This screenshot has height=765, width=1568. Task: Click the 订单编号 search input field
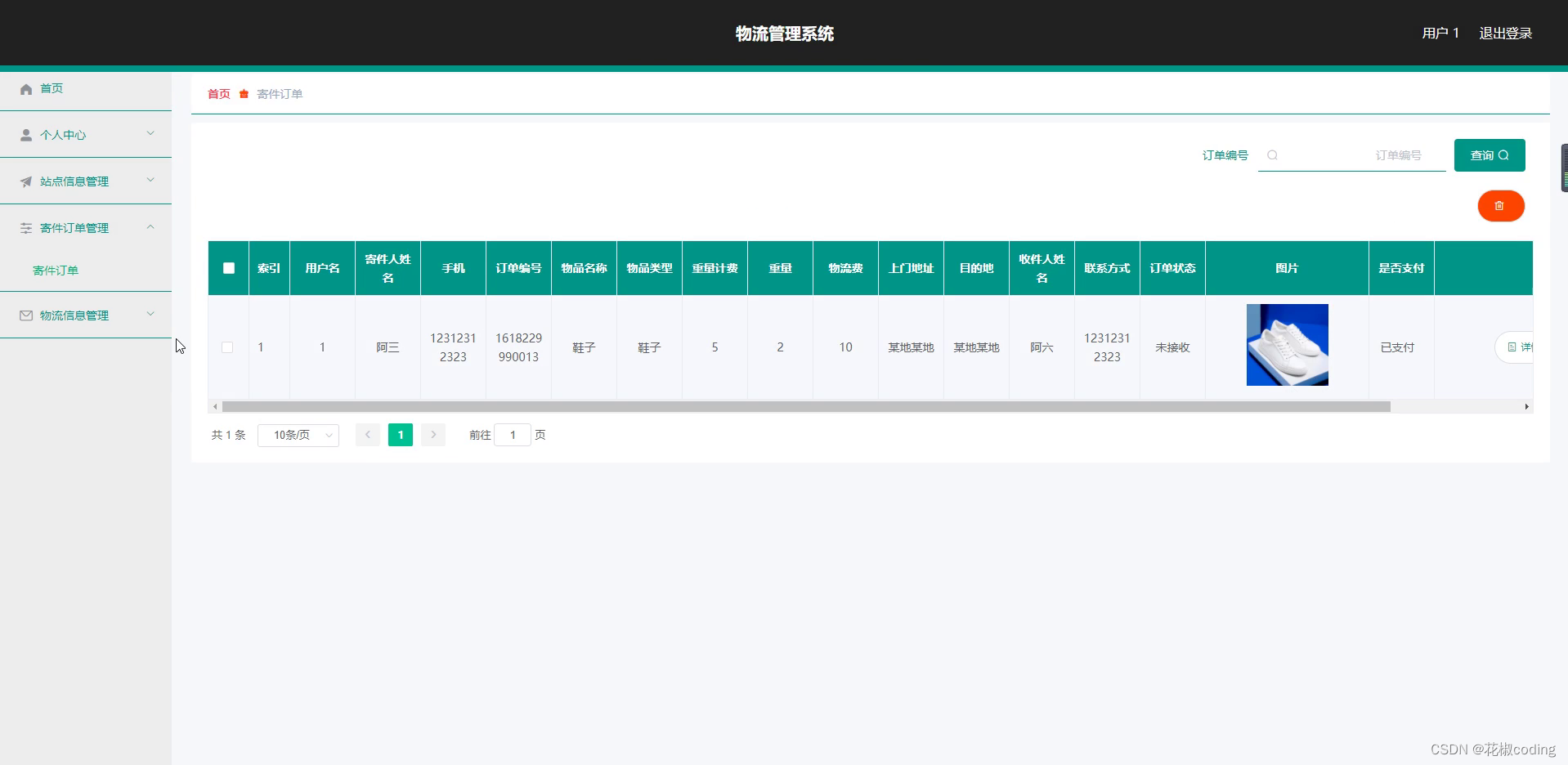(1352, 155)
